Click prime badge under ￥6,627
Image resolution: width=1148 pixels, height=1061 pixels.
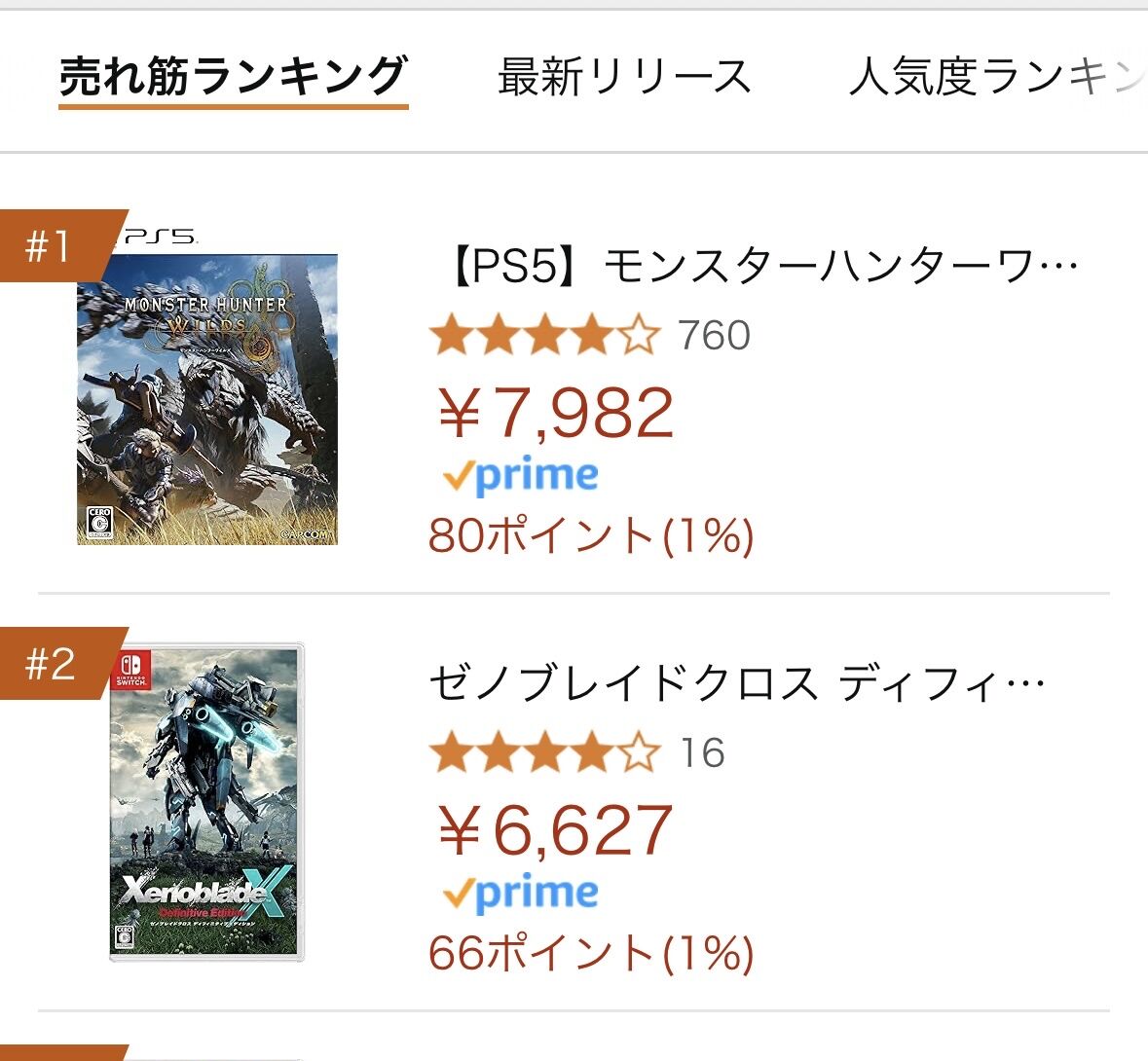point(520,894)
